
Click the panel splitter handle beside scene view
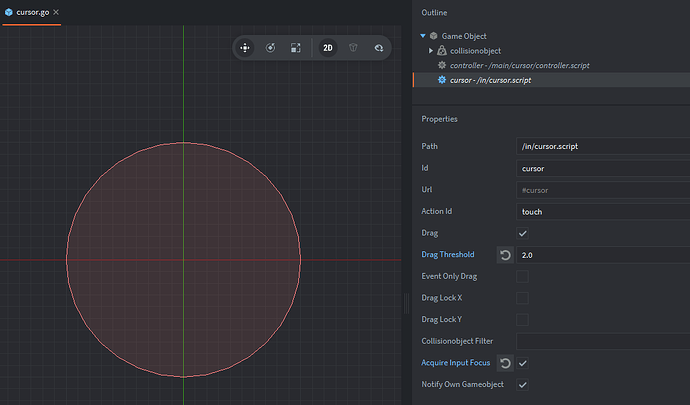406,303
